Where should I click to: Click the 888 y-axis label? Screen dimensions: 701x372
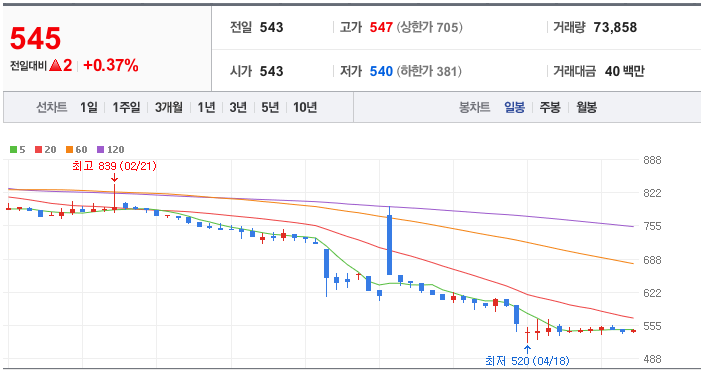click(x=652, y=160)
